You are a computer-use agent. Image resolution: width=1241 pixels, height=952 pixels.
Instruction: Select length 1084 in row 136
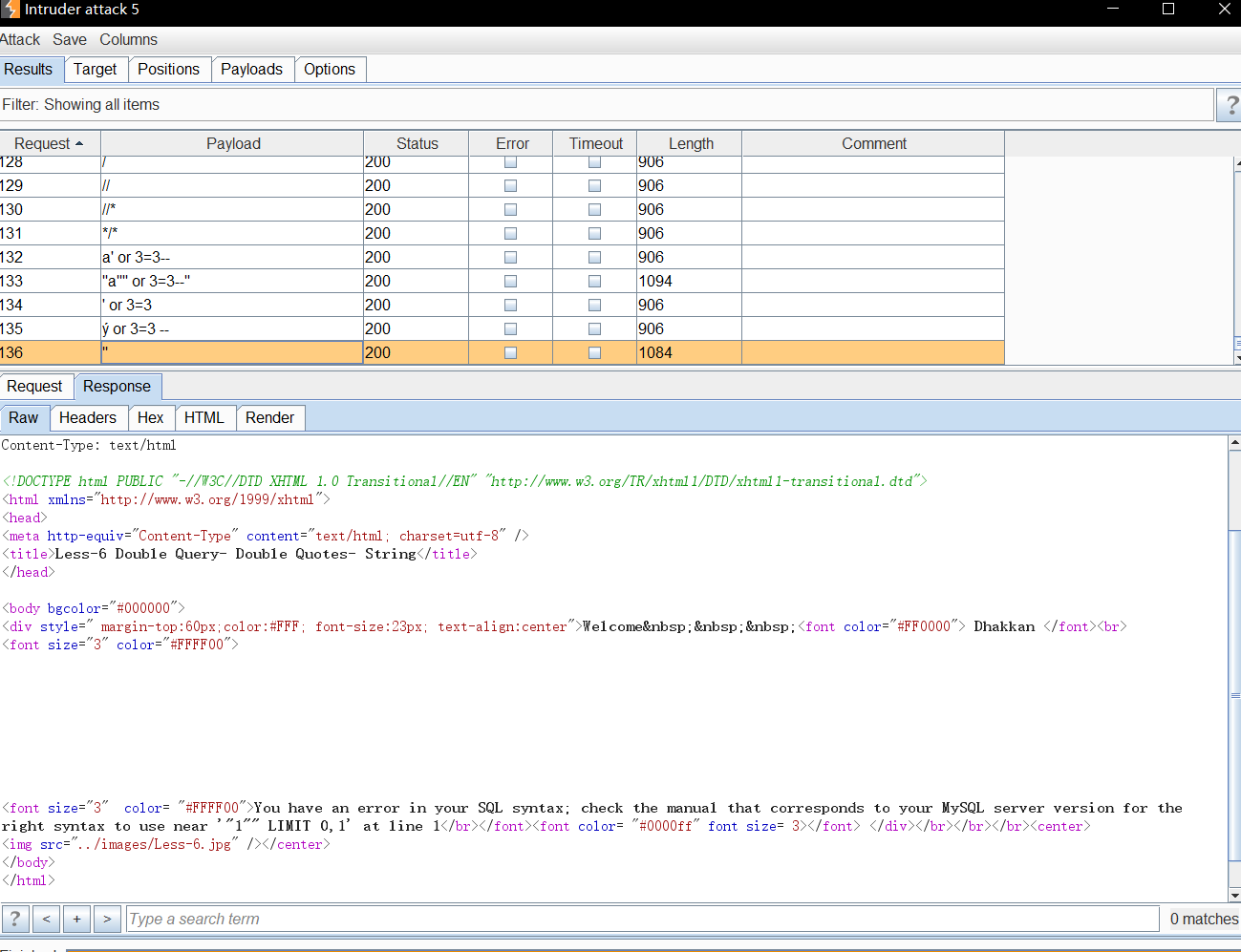[689, 352]
